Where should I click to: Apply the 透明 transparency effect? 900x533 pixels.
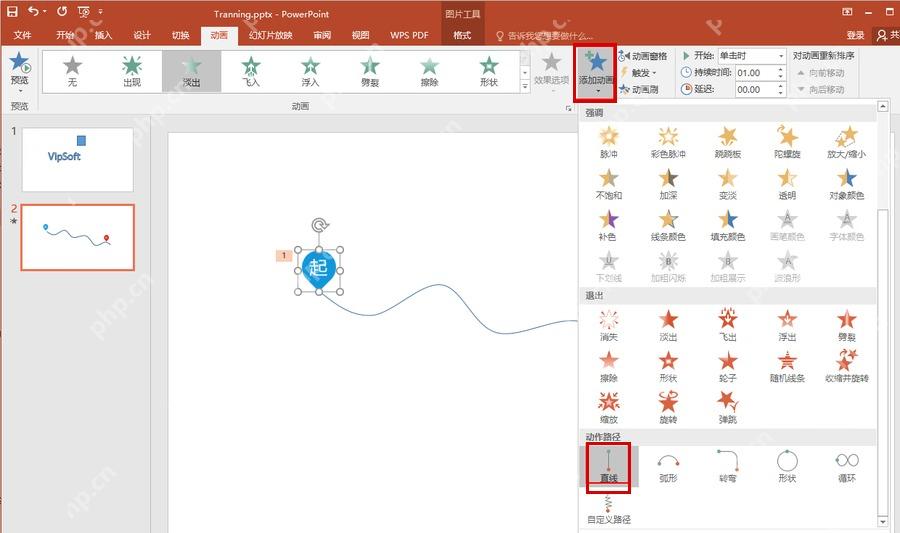coord(787,184)
